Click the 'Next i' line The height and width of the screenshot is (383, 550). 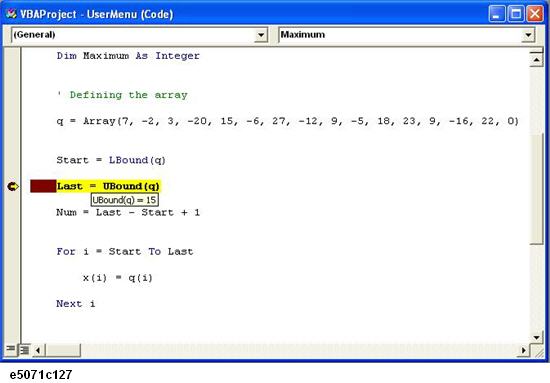click(x=76, y=304)
